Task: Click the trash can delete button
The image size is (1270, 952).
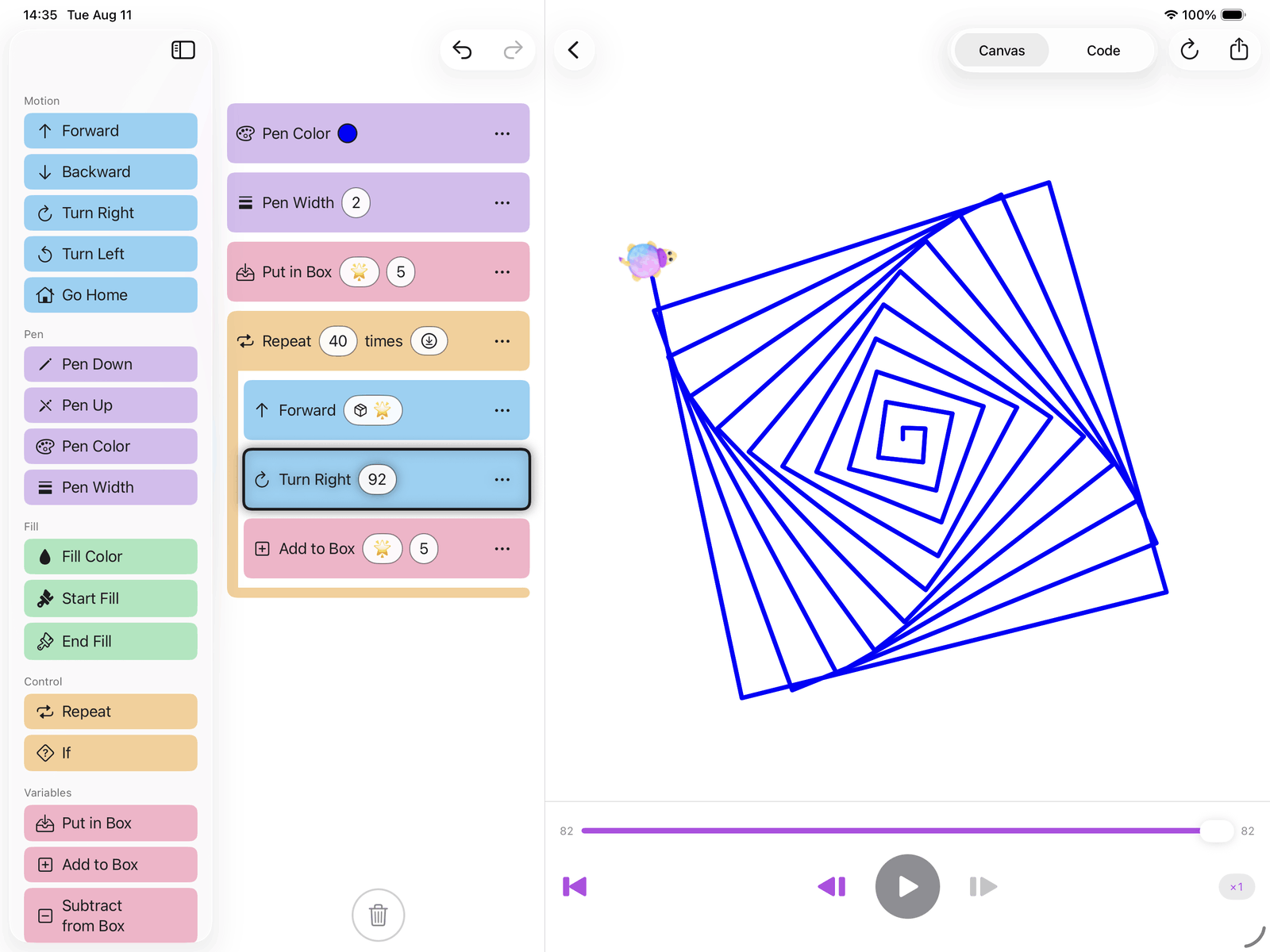Action: point(379,915)
